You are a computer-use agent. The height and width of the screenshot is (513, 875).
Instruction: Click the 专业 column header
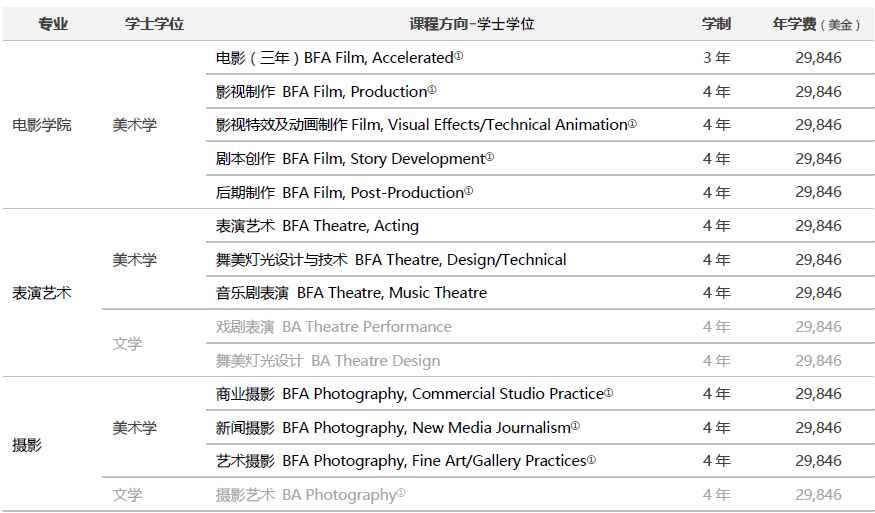click(53, 24)
